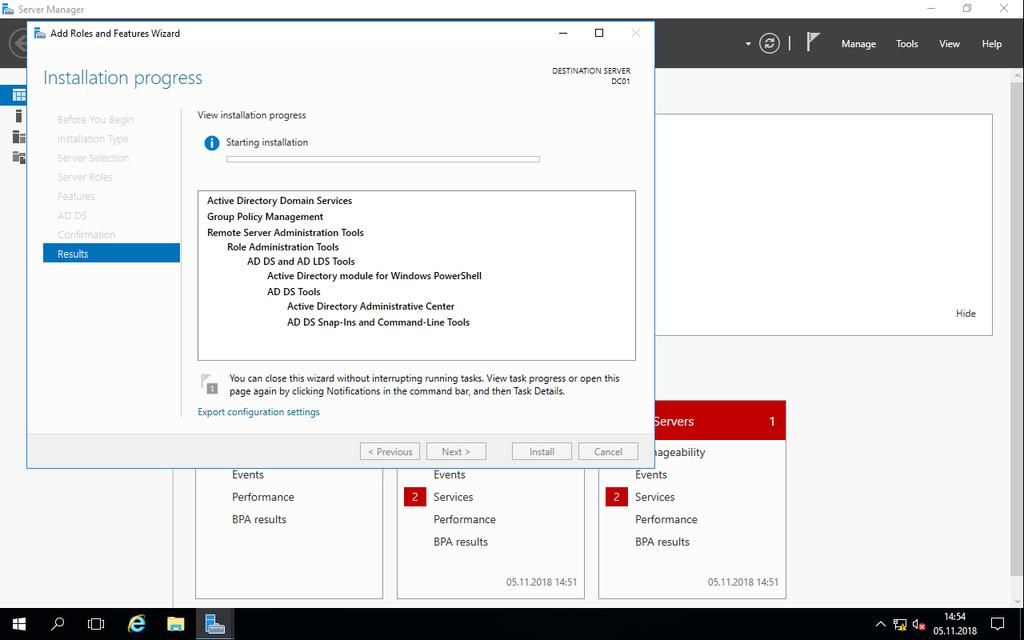Click Server Manager taskbar icon
The height and width of the screenshot is (640, 1024).
coord(215,624)
